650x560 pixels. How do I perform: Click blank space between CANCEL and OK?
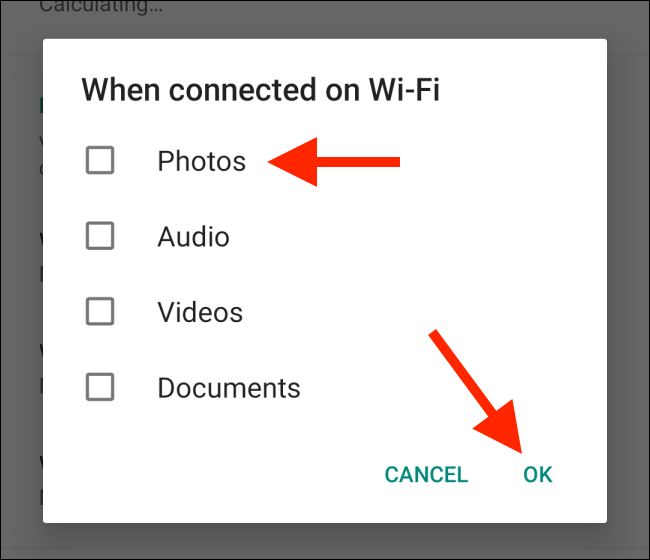pyautogui.click(x=495, y=475)
